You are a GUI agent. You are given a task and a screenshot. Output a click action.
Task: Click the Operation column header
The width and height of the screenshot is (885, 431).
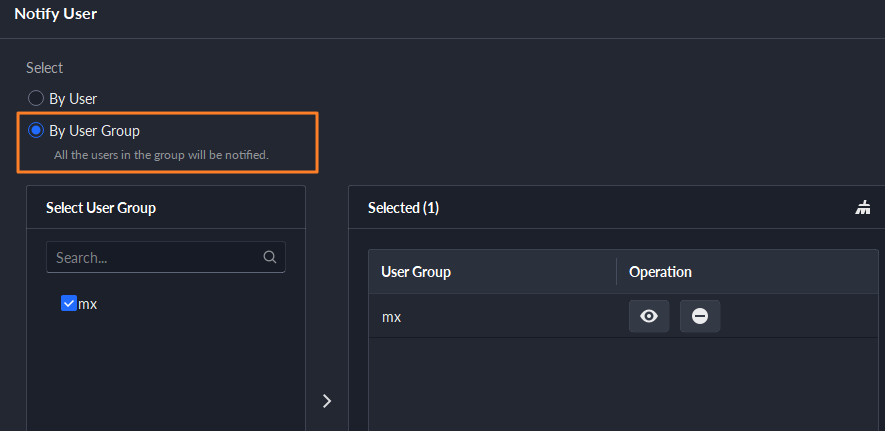click(660, 272)
